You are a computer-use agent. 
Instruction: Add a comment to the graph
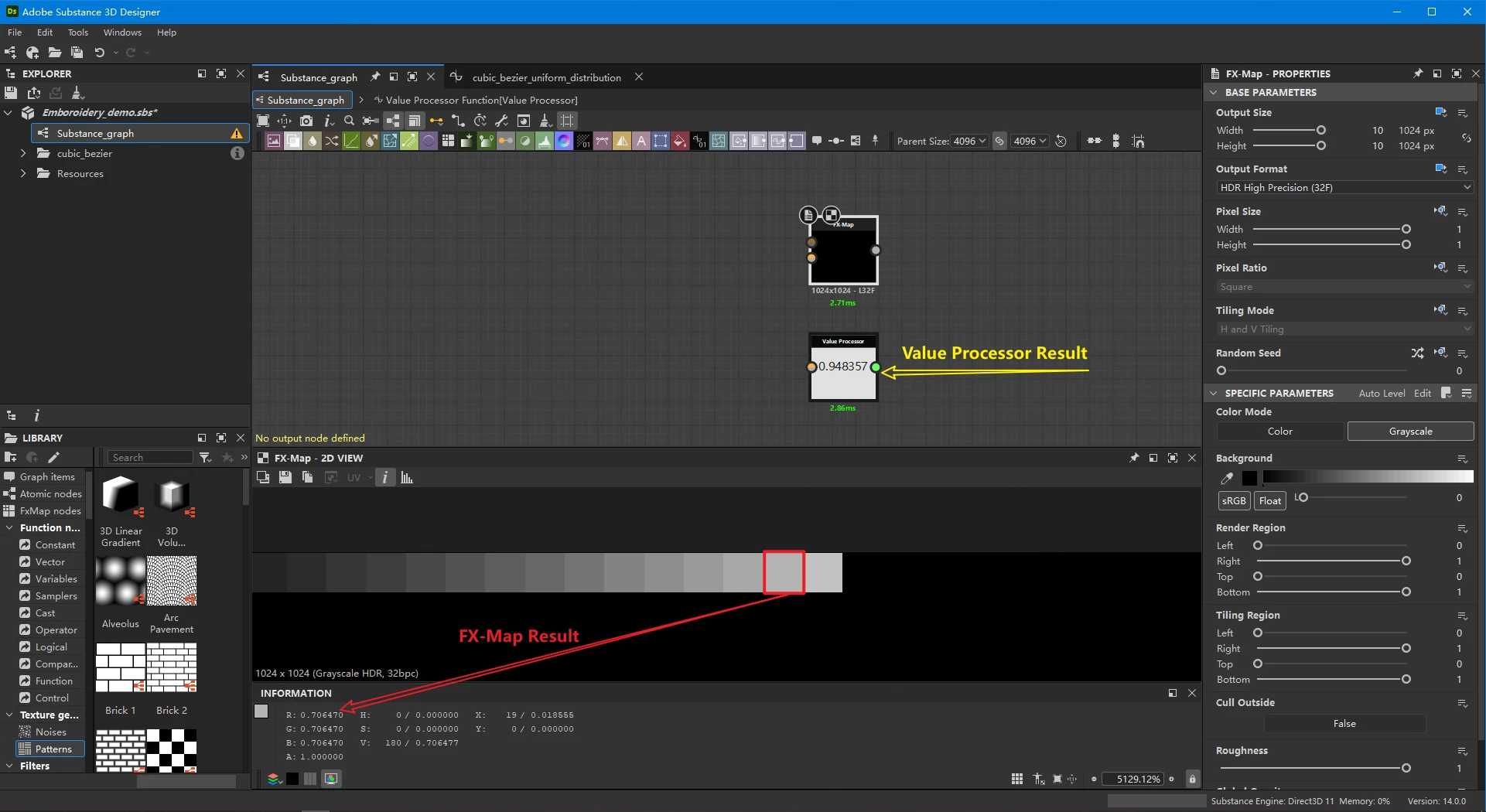[x=817, y=141]
